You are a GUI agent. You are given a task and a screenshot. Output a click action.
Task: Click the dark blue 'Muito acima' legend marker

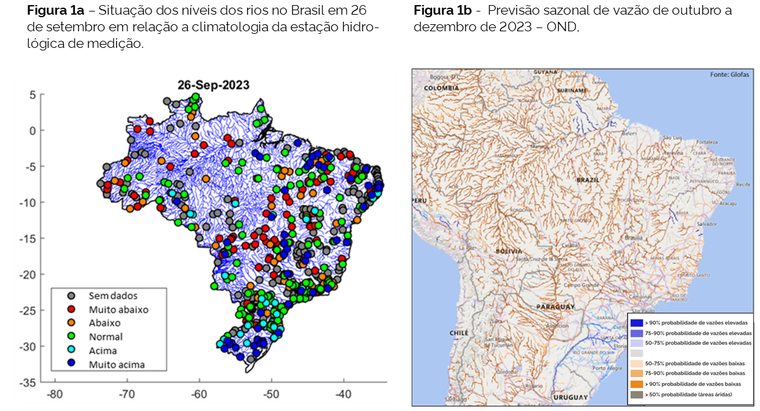pos(72,364)
